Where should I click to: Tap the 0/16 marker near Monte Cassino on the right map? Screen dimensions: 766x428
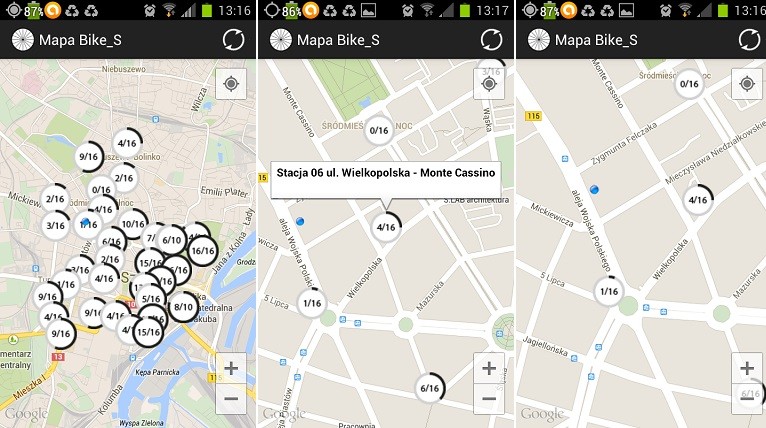click(x=689, y=84)
